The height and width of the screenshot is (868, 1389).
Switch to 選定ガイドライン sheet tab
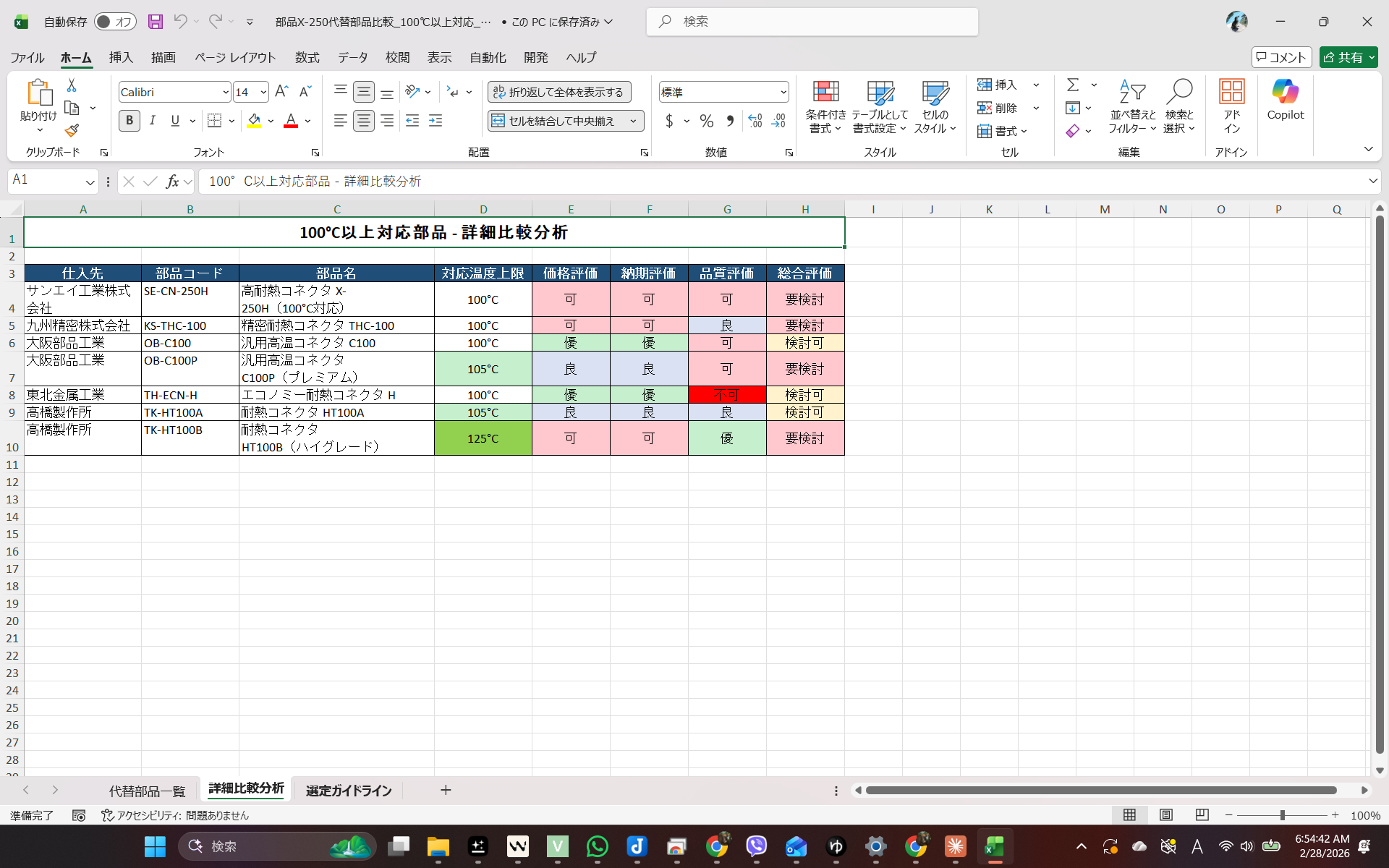pyautogui.click(x=349, y=791)
